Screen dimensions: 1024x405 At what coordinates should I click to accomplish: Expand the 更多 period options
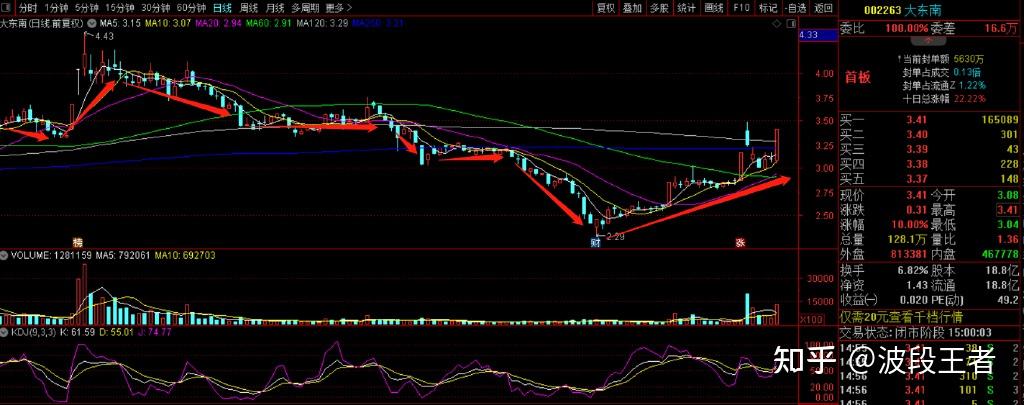click(x=335, y=7)
